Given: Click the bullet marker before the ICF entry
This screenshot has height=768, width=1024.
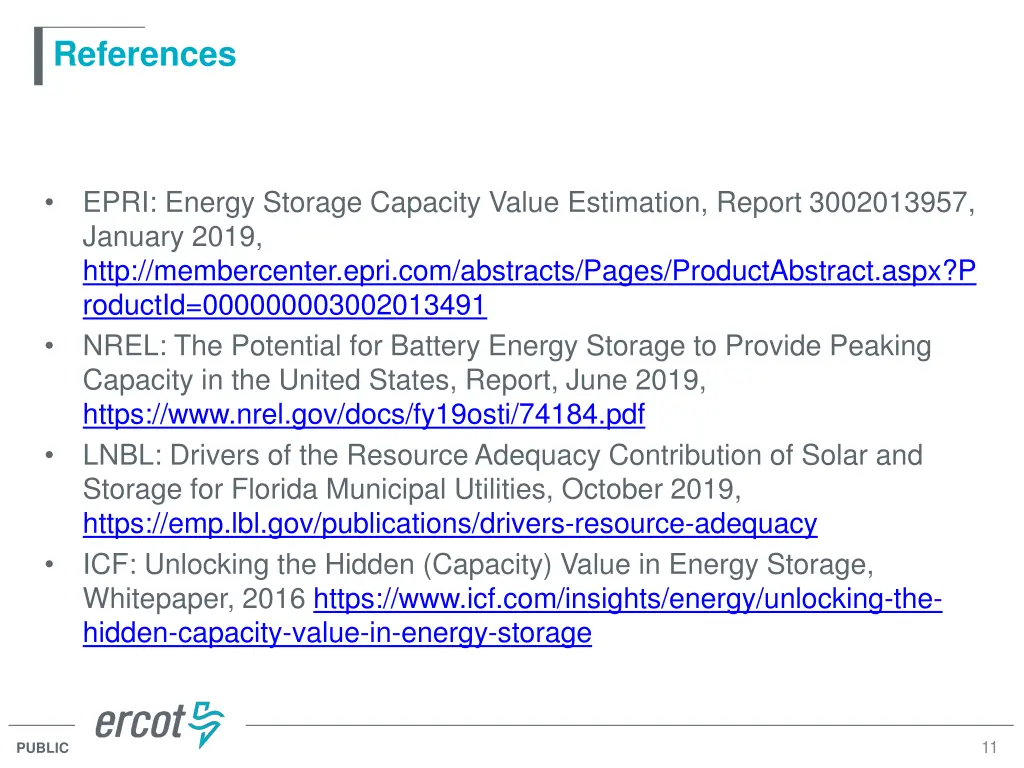Looking at the screenshot, I should (x=49, y=565).
